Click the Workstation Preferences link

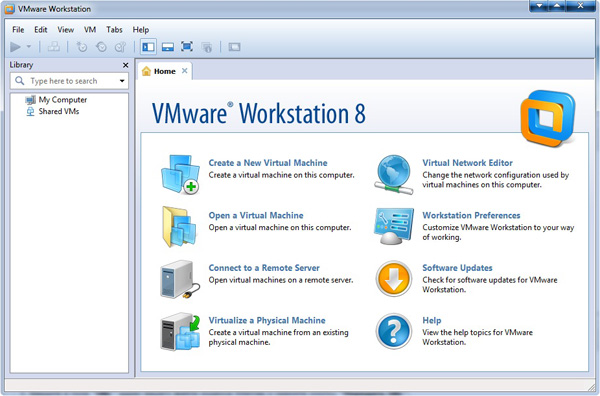471,215
